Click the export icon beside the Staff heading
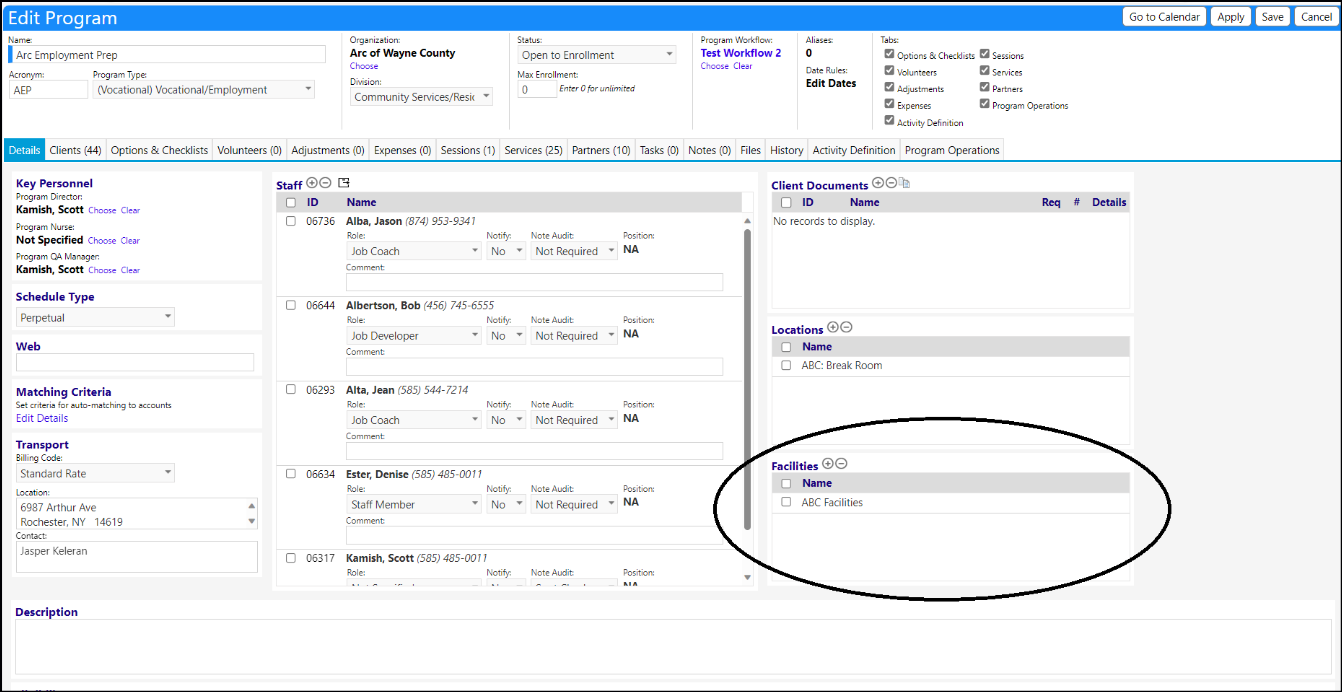1342x692 pixels. pos(344,183)
